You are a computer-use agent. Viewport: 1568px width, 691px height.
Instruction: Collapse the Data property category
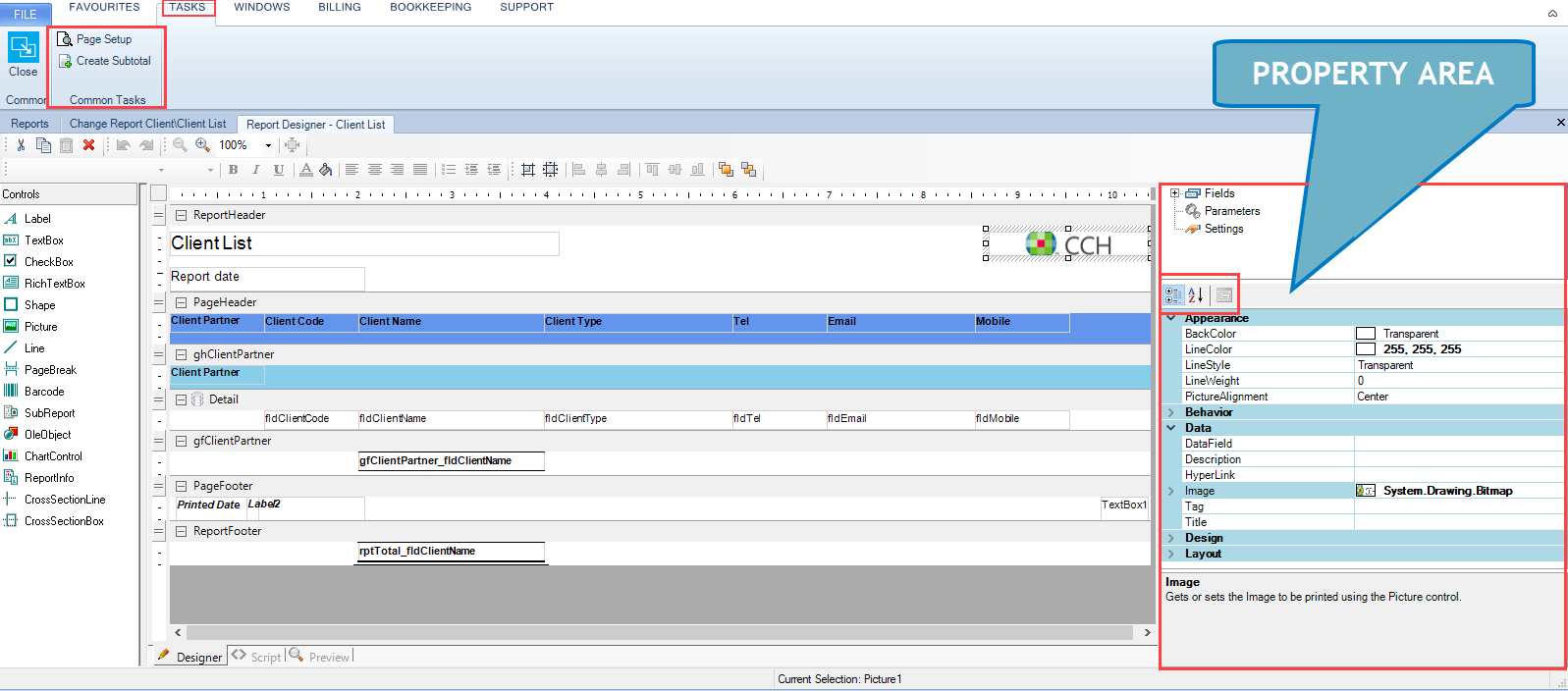(x=1171, y=428)
